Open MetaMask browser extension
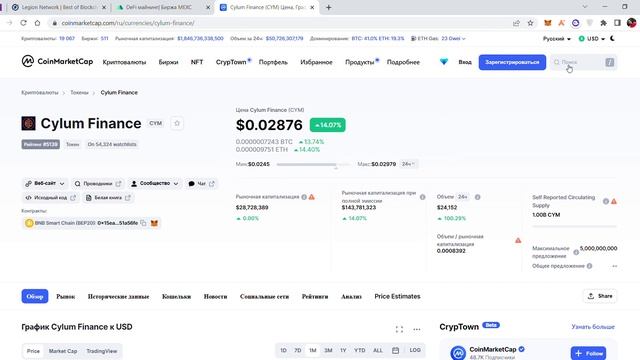Image resolution: width=640 pixels, height=360 pixels. [547, 23]
